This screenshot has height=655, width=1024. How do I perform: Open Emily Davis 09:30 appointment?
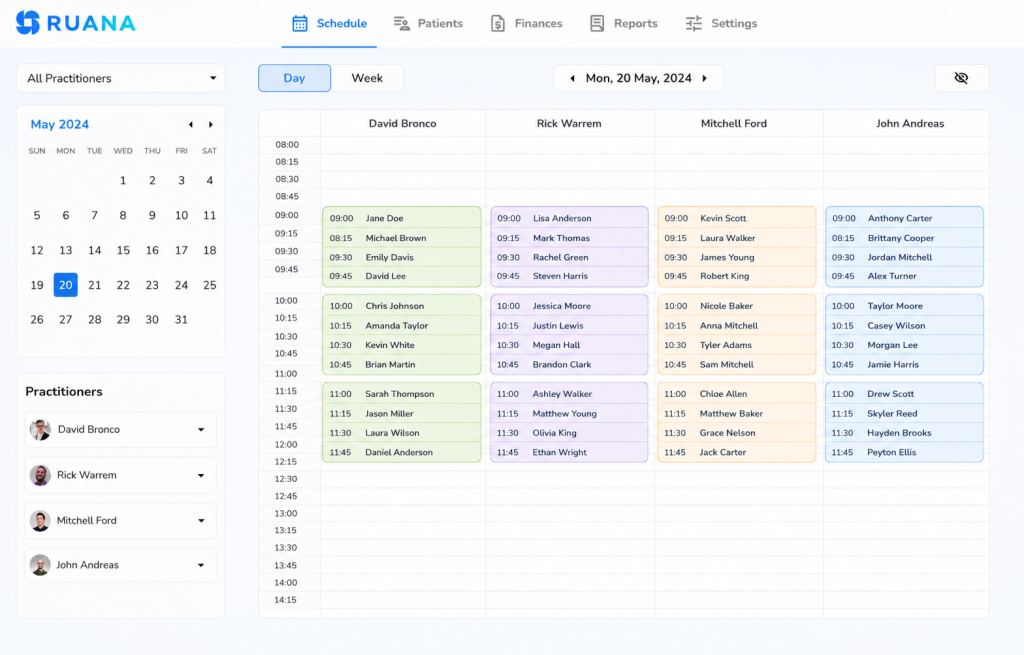(402, 257)
